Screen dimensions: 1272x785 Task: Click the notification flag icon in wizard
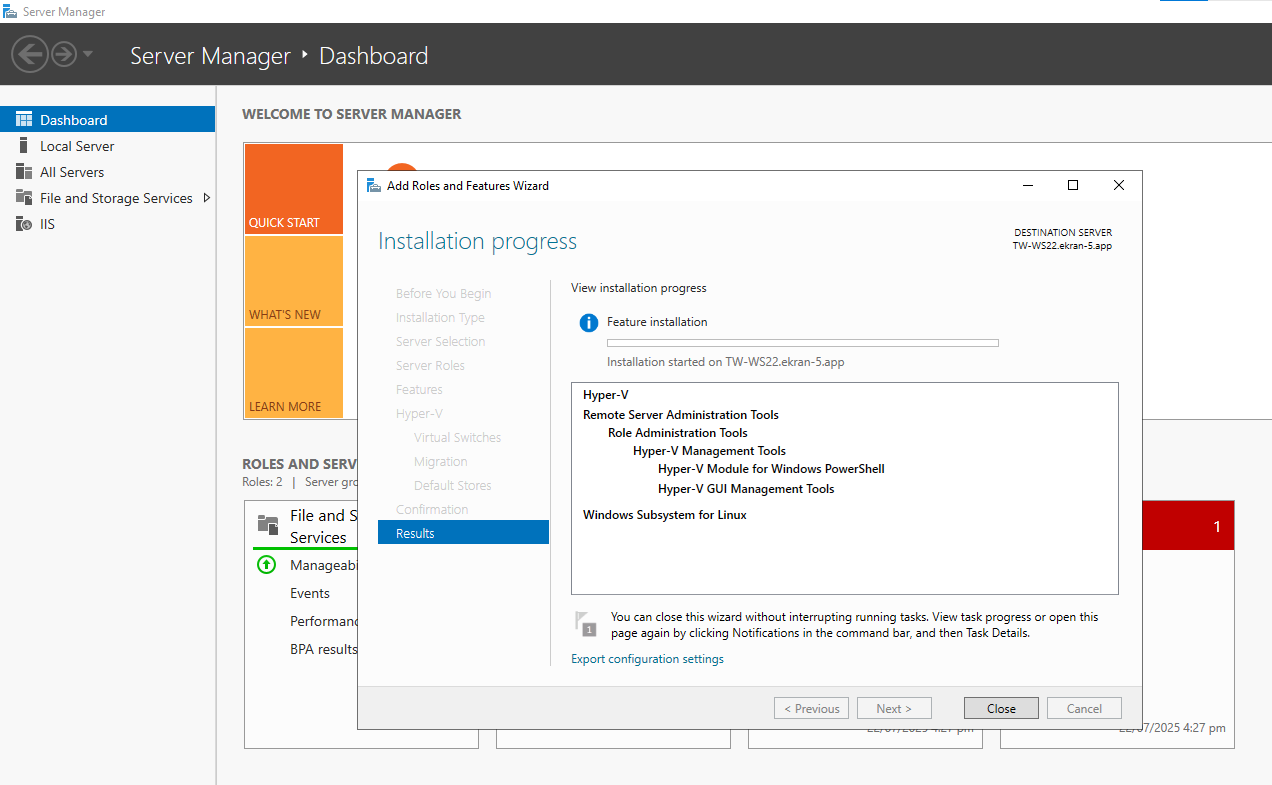[585, 623]
